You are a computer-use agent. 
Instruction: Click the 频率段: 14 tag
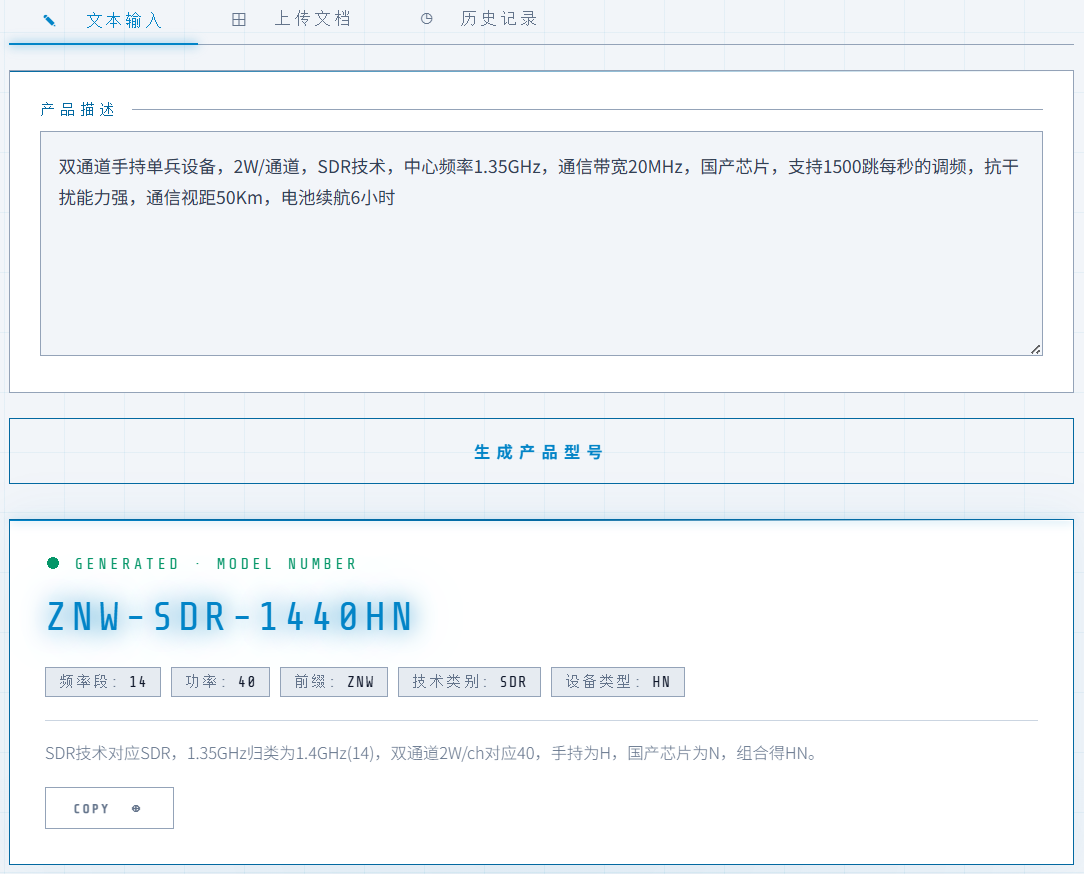103,682
